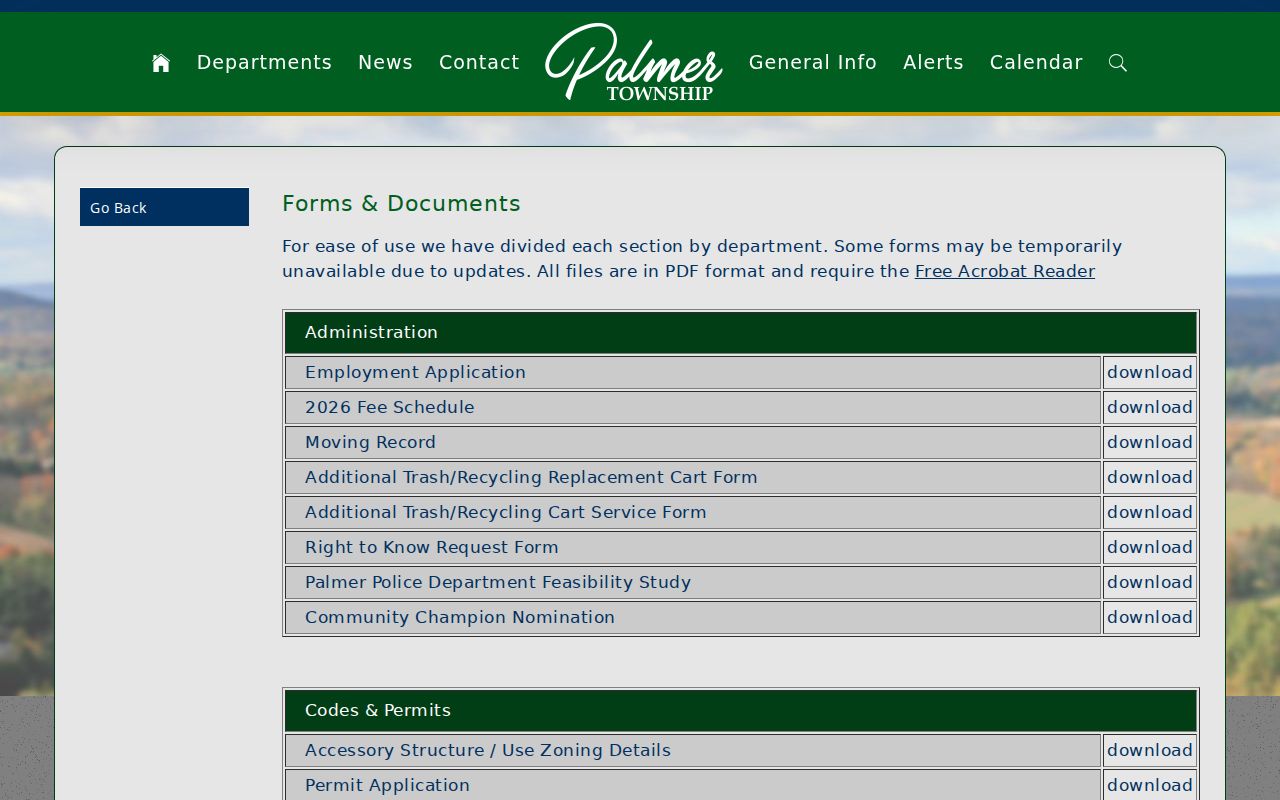Download the Moving Record form
The image size is (1280, 800).
pos(1150,442)
